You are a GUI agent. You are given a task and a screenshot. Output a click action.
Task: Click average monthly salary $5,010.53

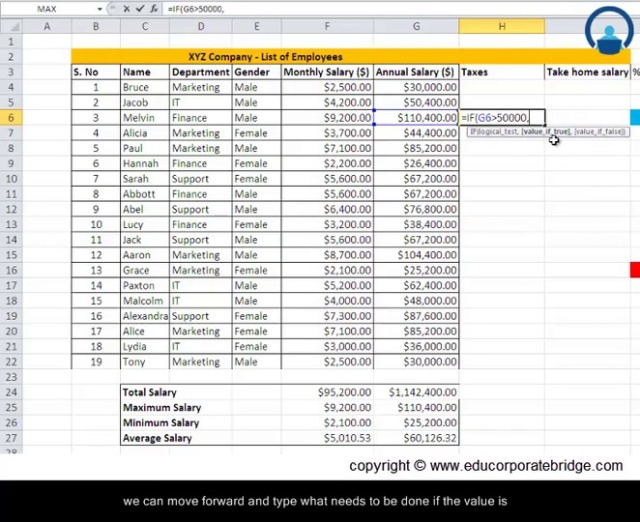pos(327,438)
